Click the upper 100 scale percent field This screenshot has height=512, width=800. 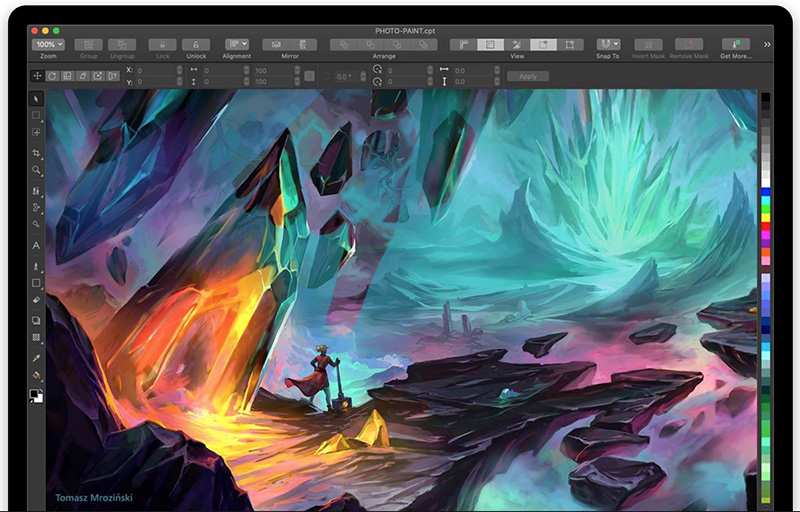pos(274,70)
